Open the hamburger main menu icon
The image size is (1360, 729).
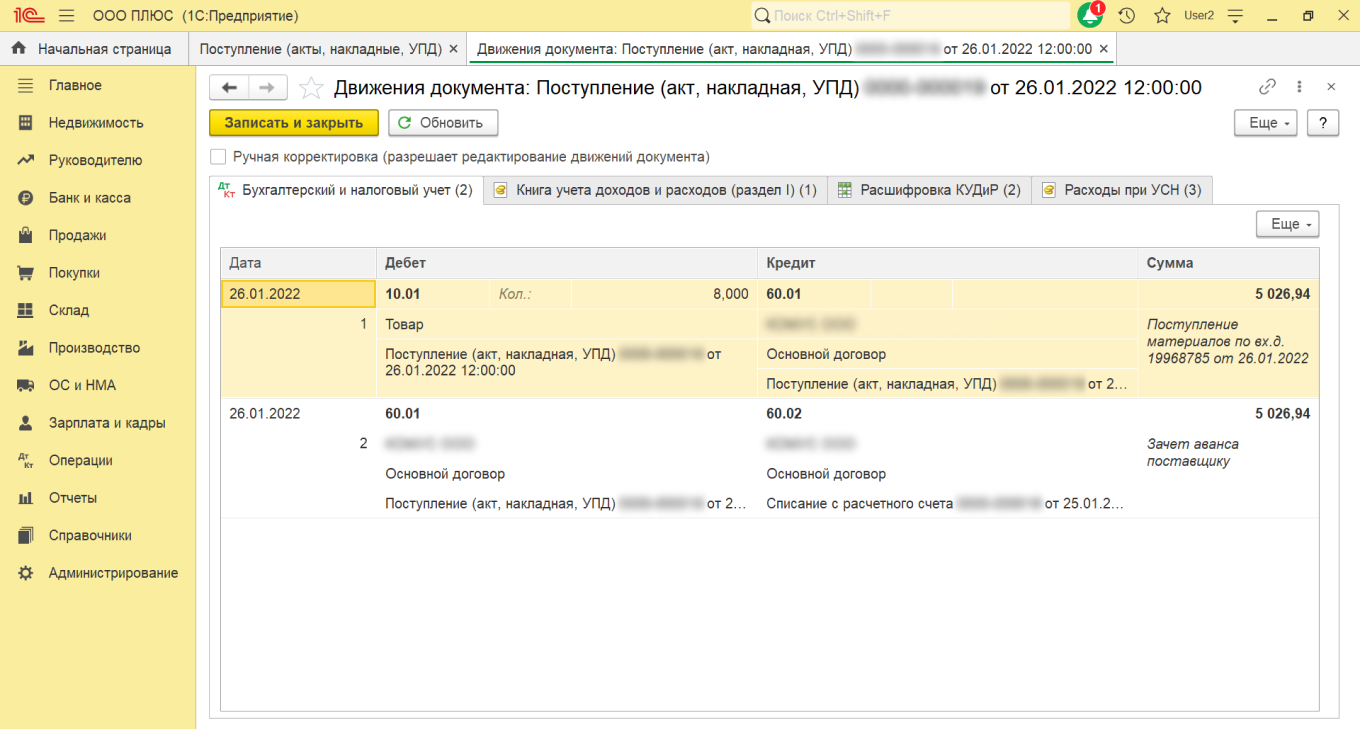tap(67, 16)
